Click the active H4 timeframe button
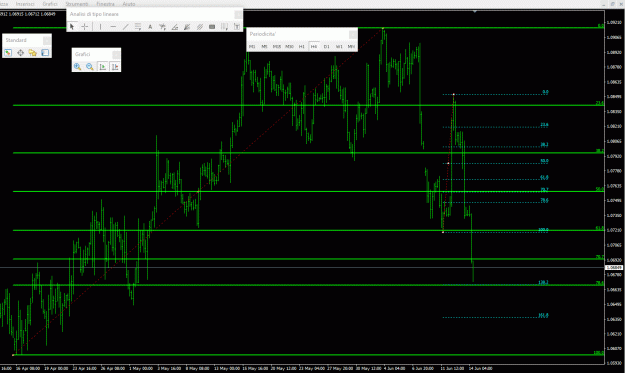The width and height of the screenshot is (625, 373). coord(314,47)
